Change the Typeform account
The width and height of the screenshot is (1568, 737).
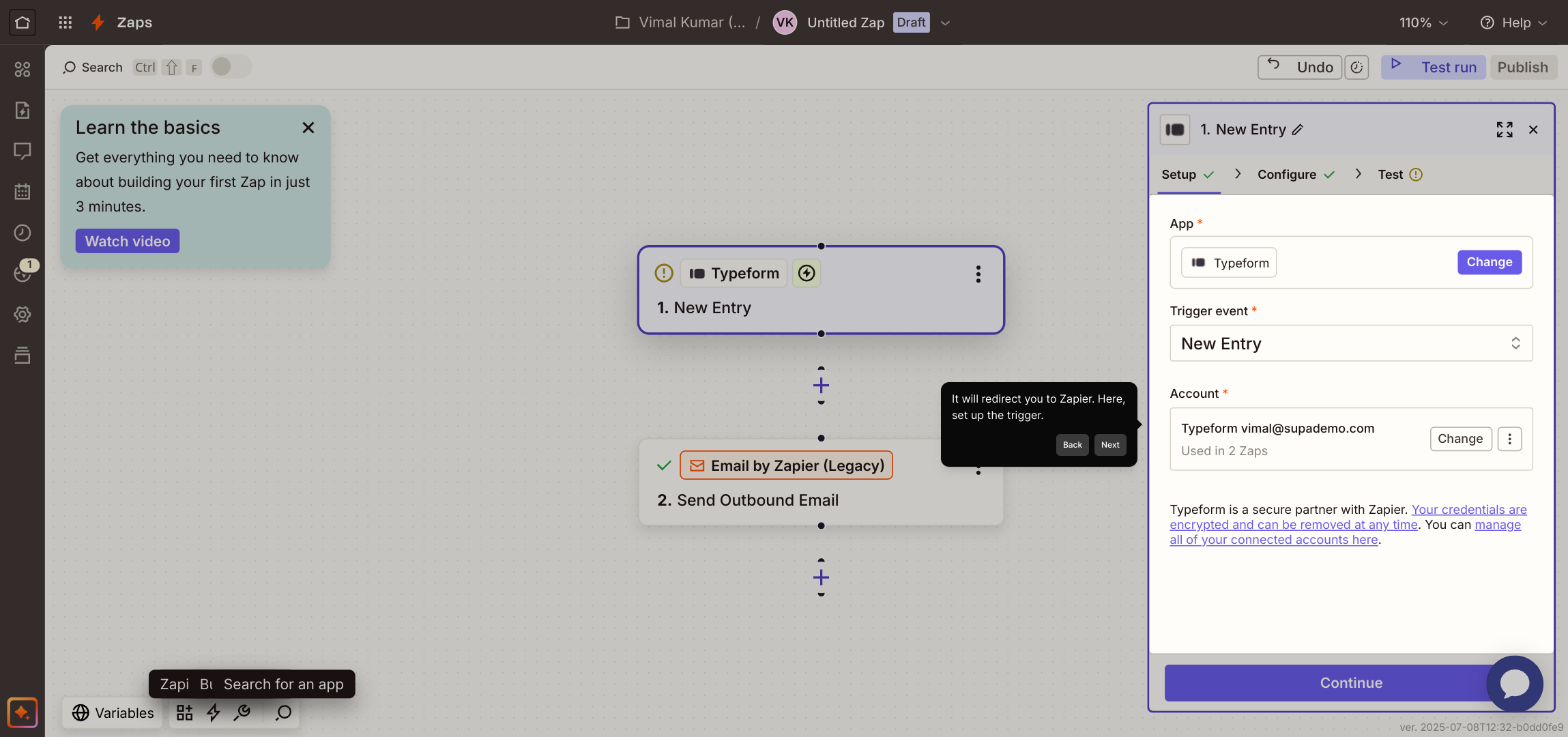pos(1460,439)
